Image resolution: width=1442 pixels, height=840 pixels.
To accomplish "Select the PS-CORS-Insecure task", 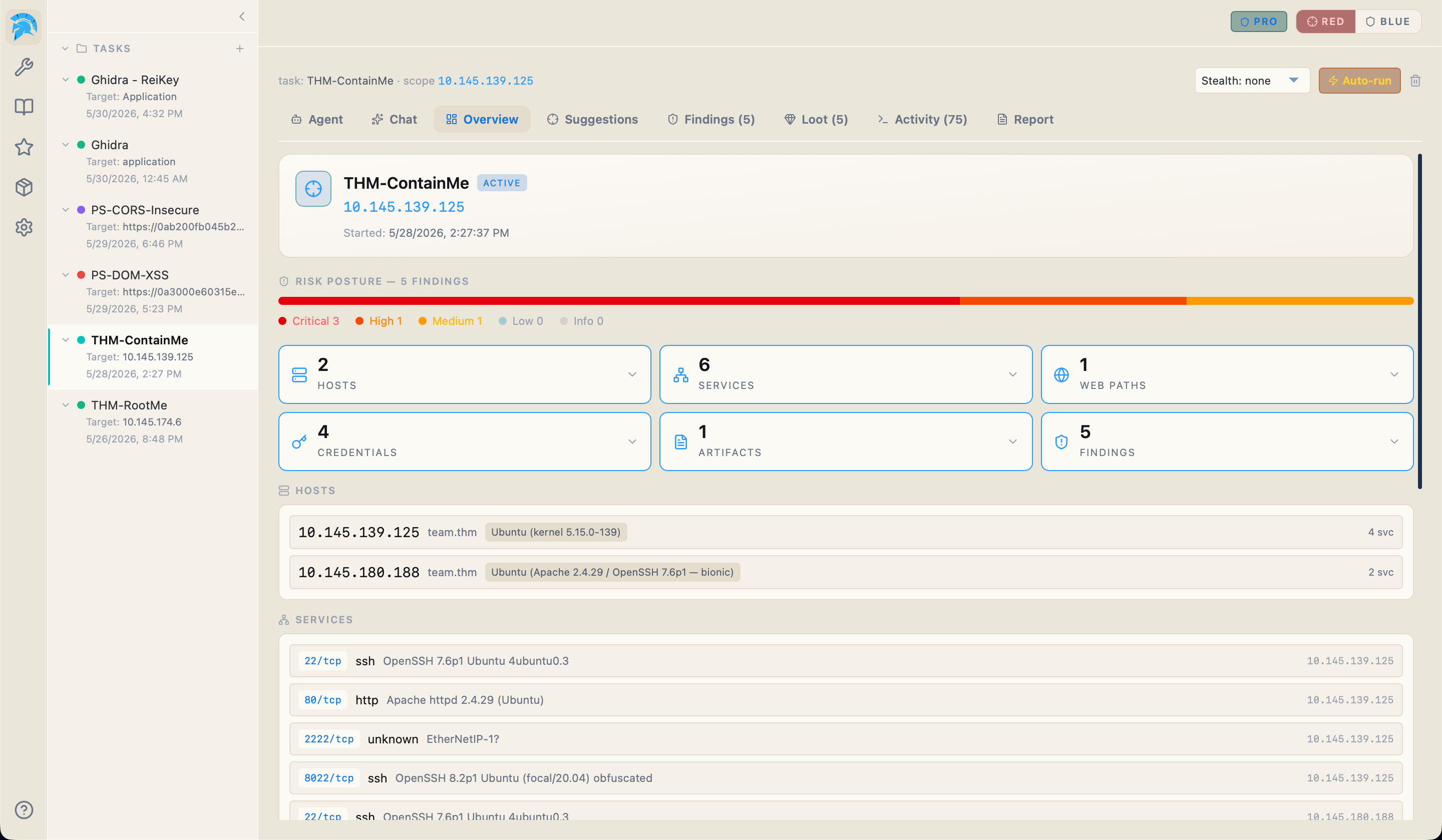I will click(x=153, y=227).
